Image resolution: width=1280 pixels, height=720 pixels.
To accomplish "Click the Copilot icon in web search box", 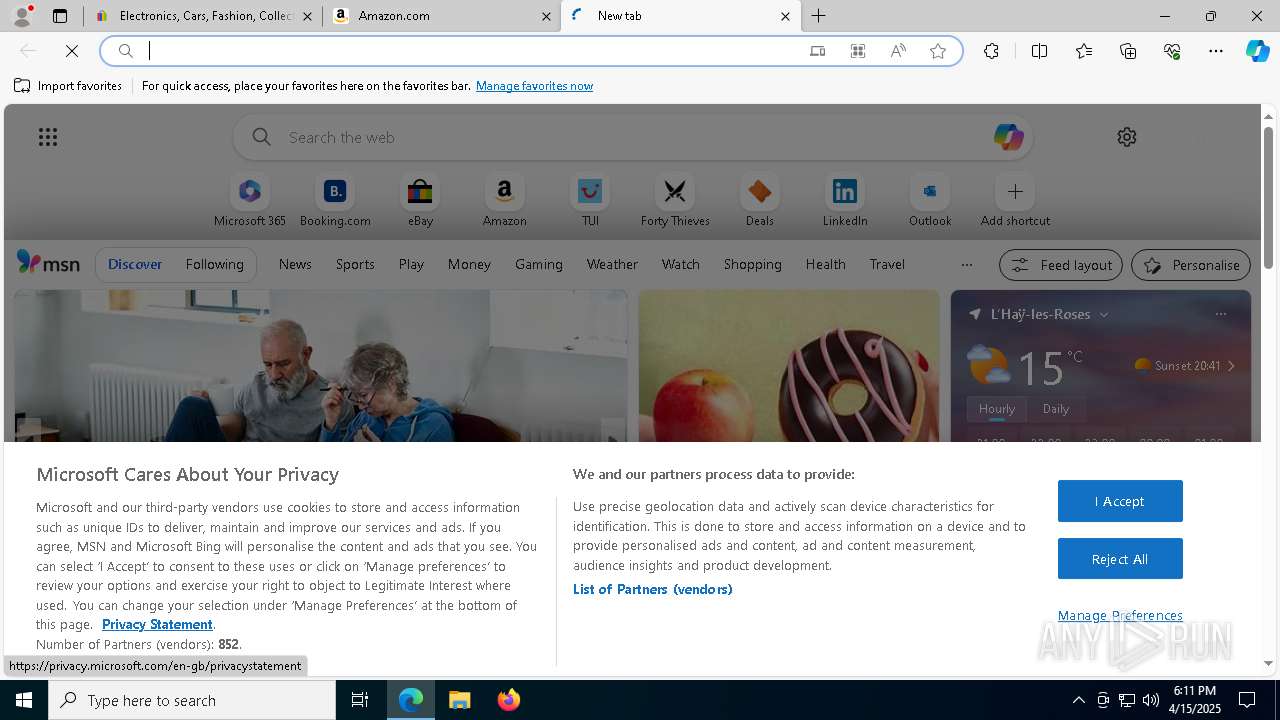I will (x=1008, y=137).
